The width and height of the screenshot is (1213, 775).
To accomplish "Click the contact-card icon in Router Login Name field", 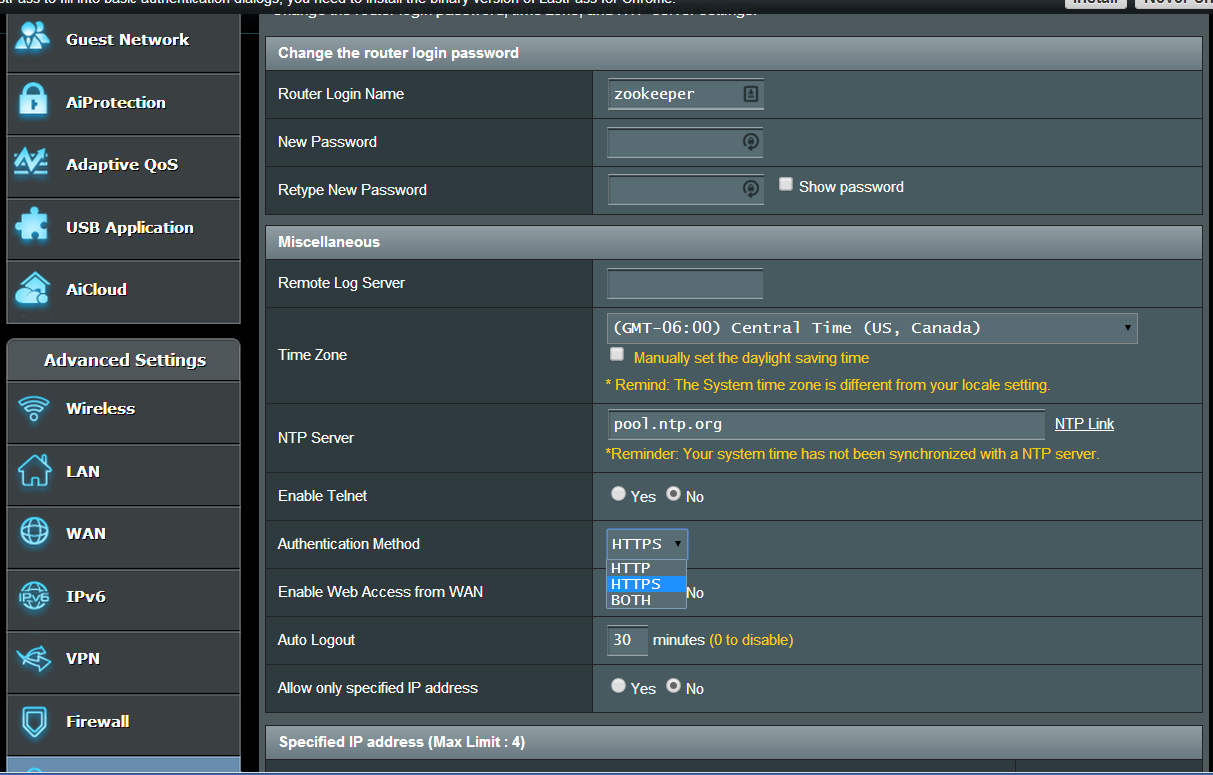I will point(750,94).
